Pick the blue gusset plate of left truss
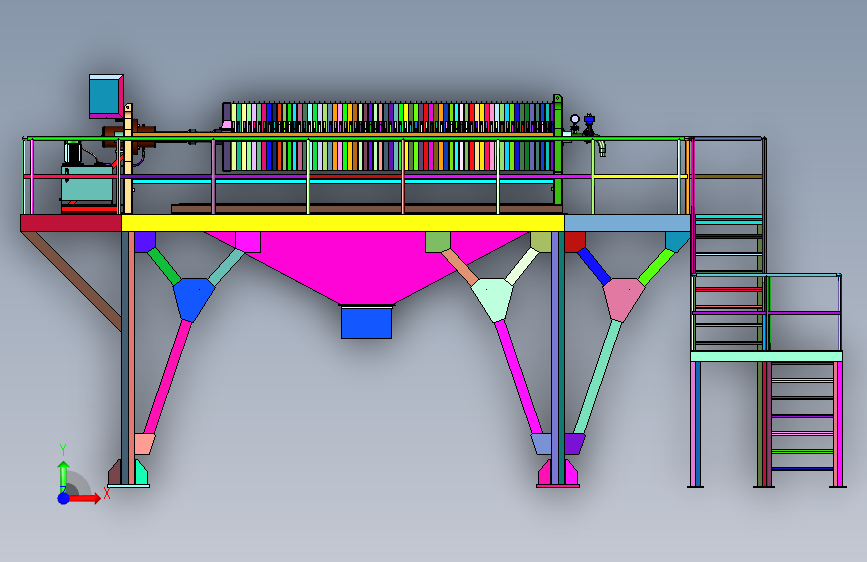This screenshot has height=562, width=867. coord(194,299)
